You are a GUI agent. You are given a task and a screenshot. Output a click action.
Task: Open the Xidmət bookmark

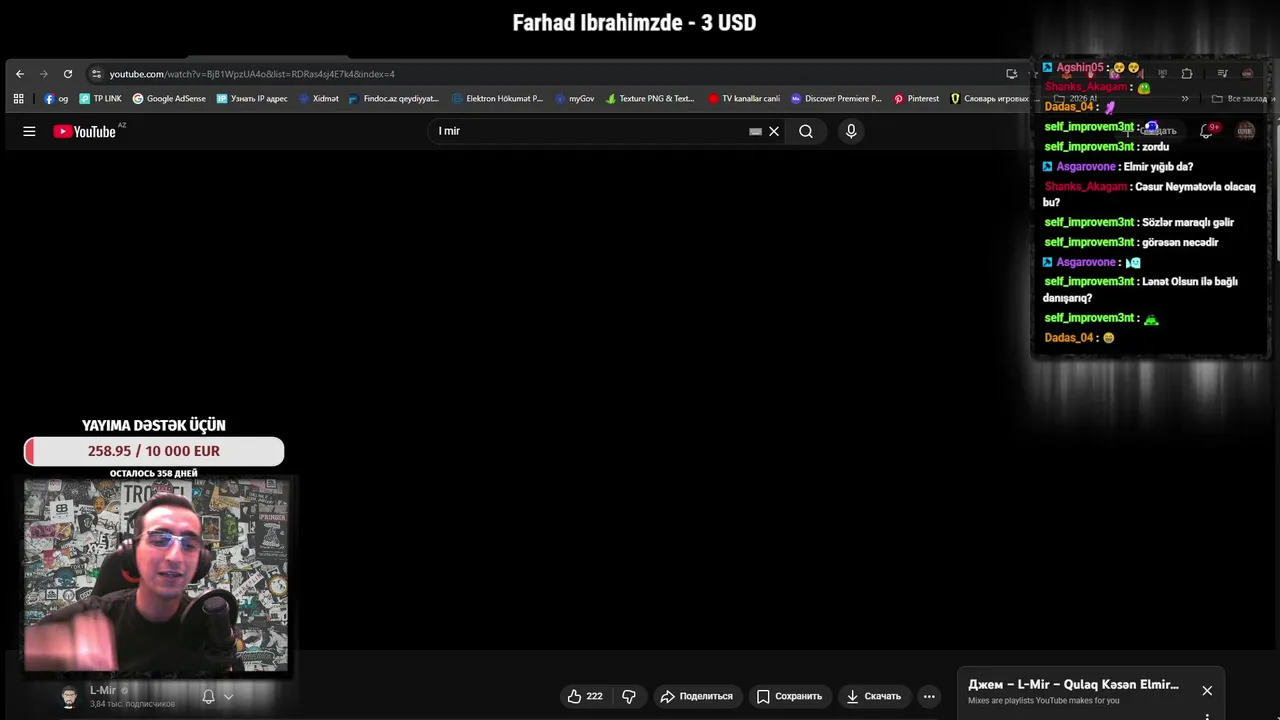click(x=319, y=99)
